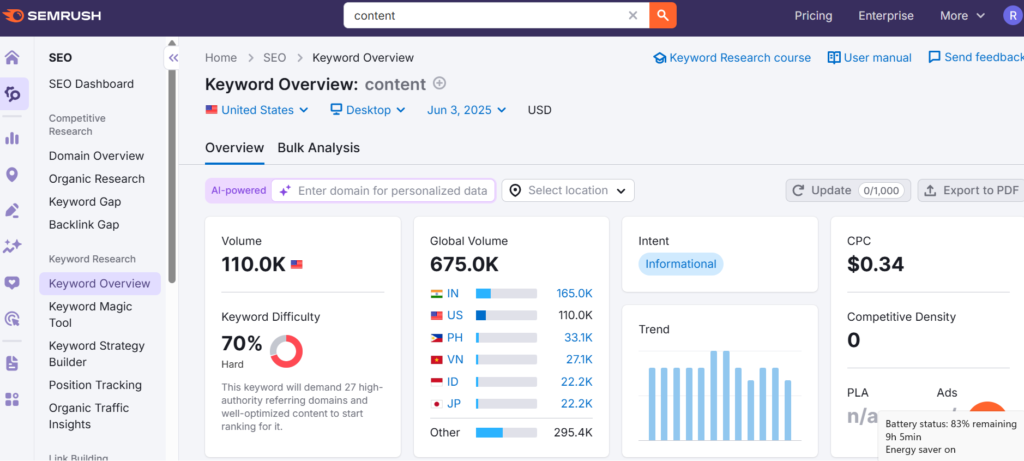Image resolution: width=1024 pixels, height=461 pixels.
Task: Click the PH country link in Global Volume
Action: coord(455,338)
